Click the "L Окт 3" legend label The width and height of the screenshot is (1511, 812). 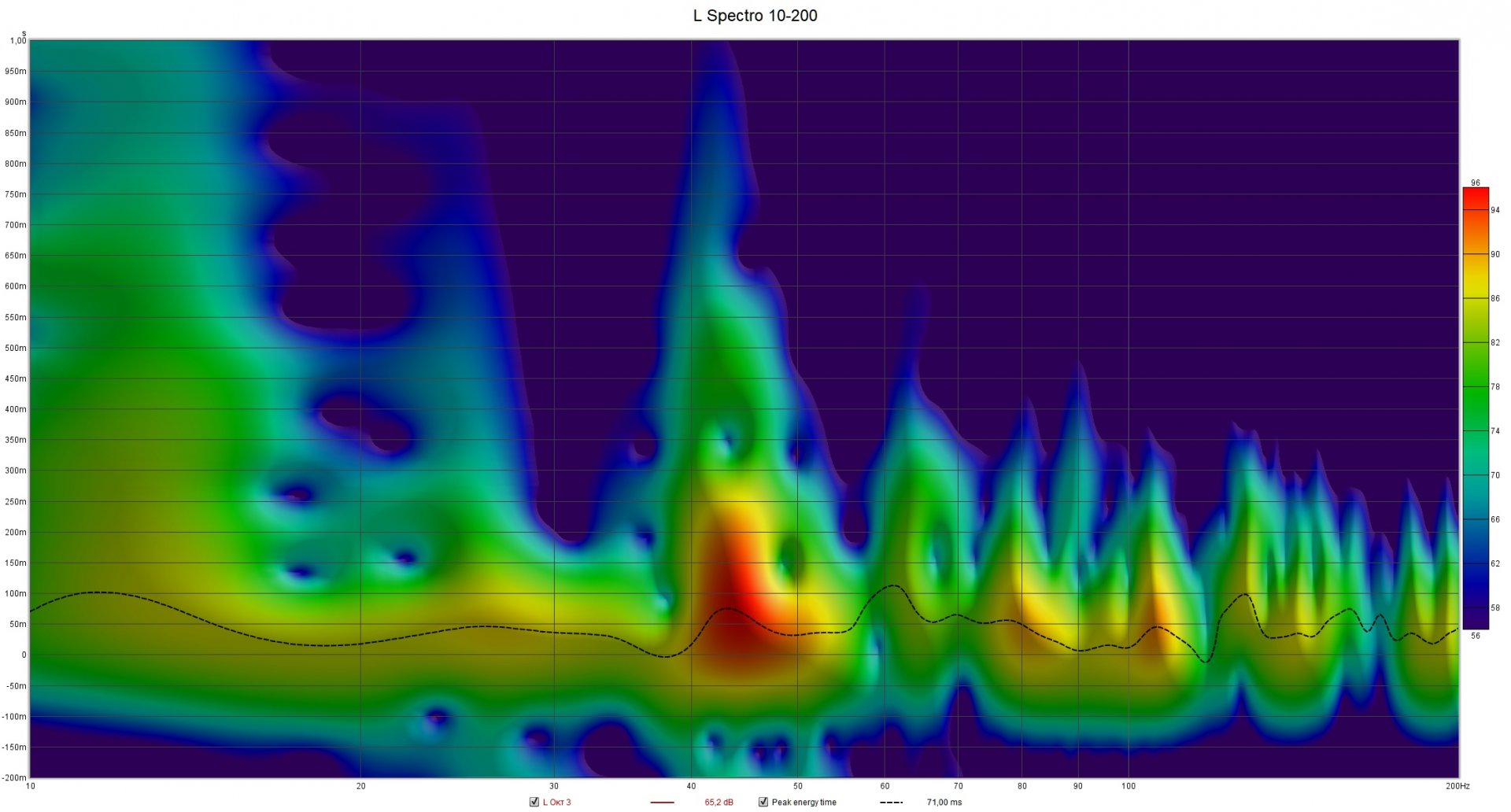557,803
